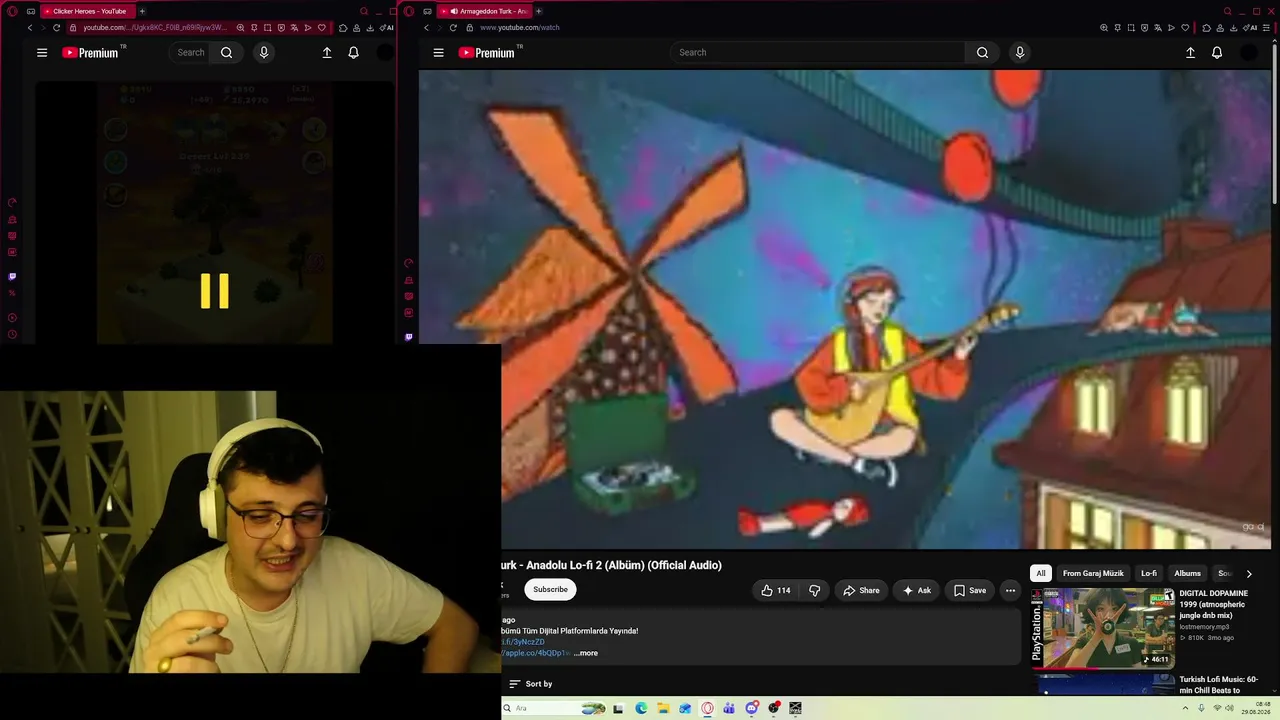
Task: Select the All filter chip
Action: 1040,574
